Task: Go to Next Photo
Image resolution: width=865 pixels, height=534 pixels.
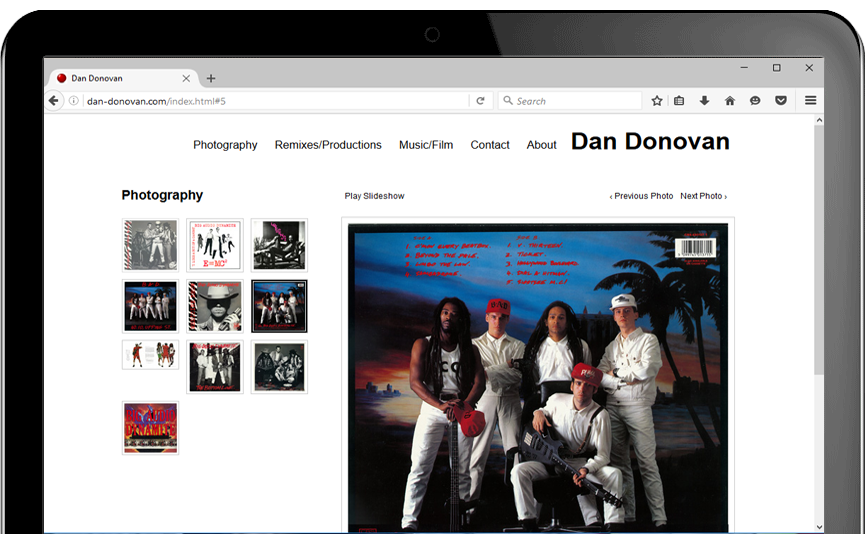Action: (703, 196)
